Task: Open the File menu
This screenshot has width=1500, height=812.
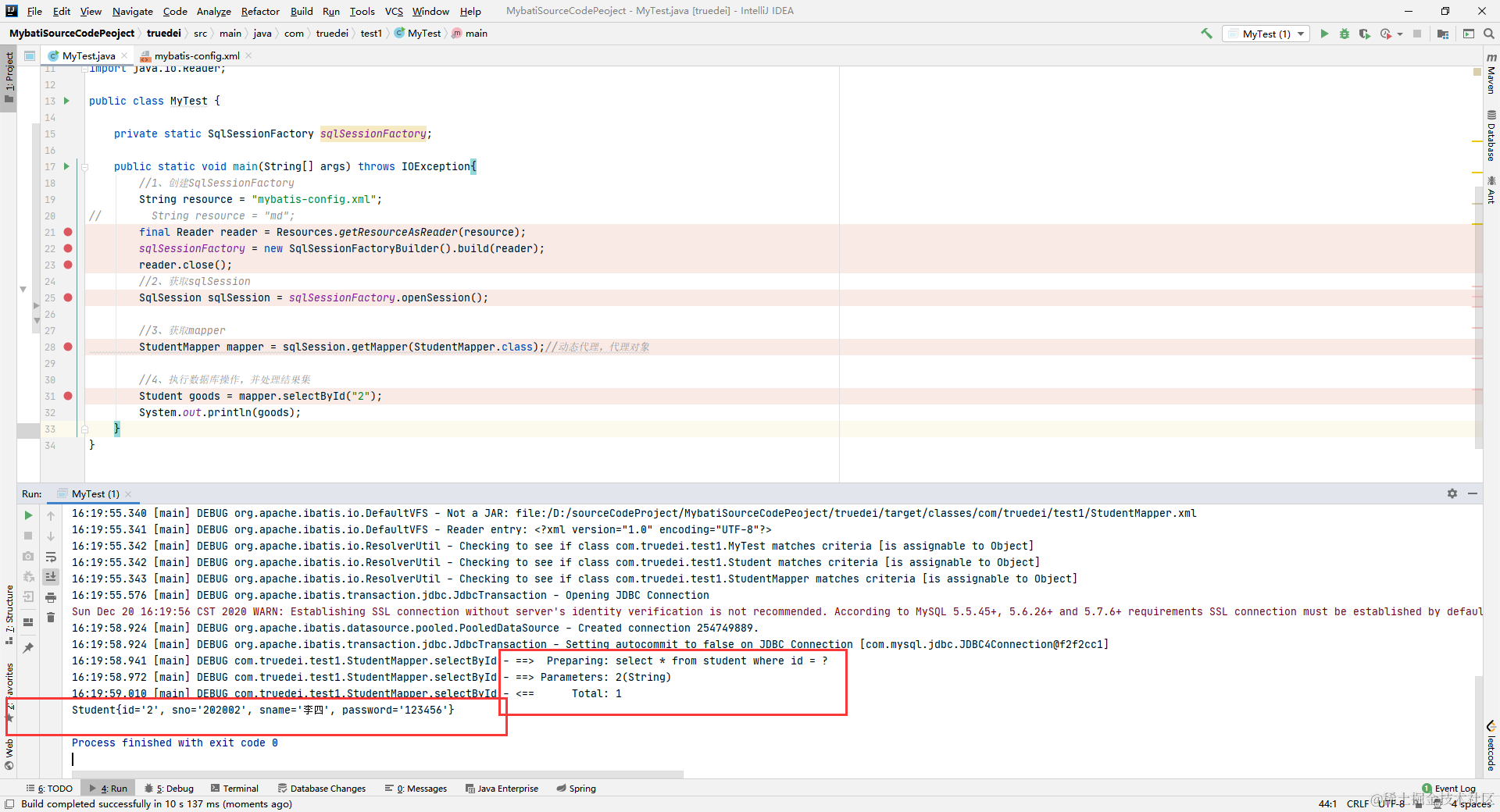Action: click(34, 11)
